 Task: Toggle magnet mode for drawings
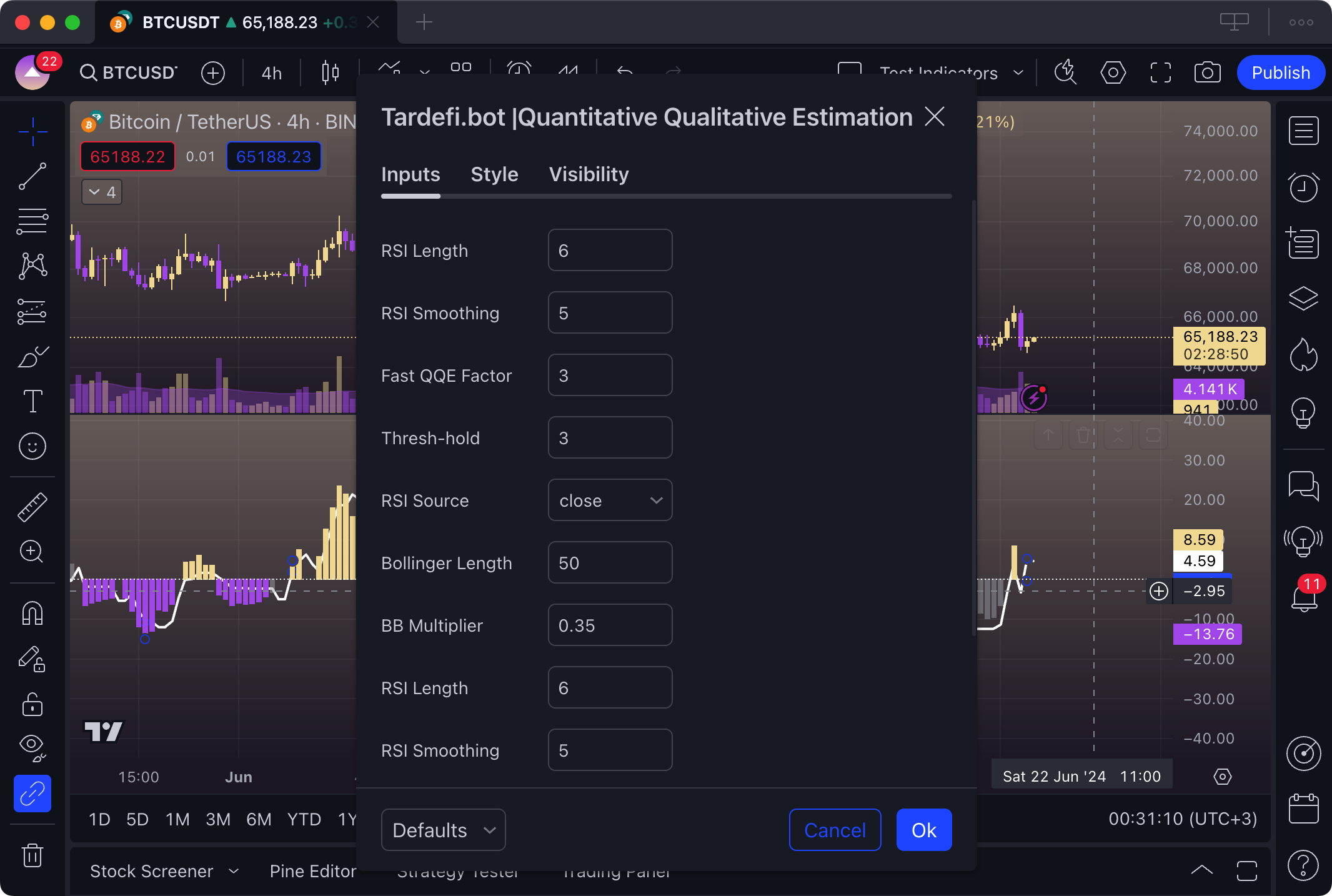[x=32, y=613]
